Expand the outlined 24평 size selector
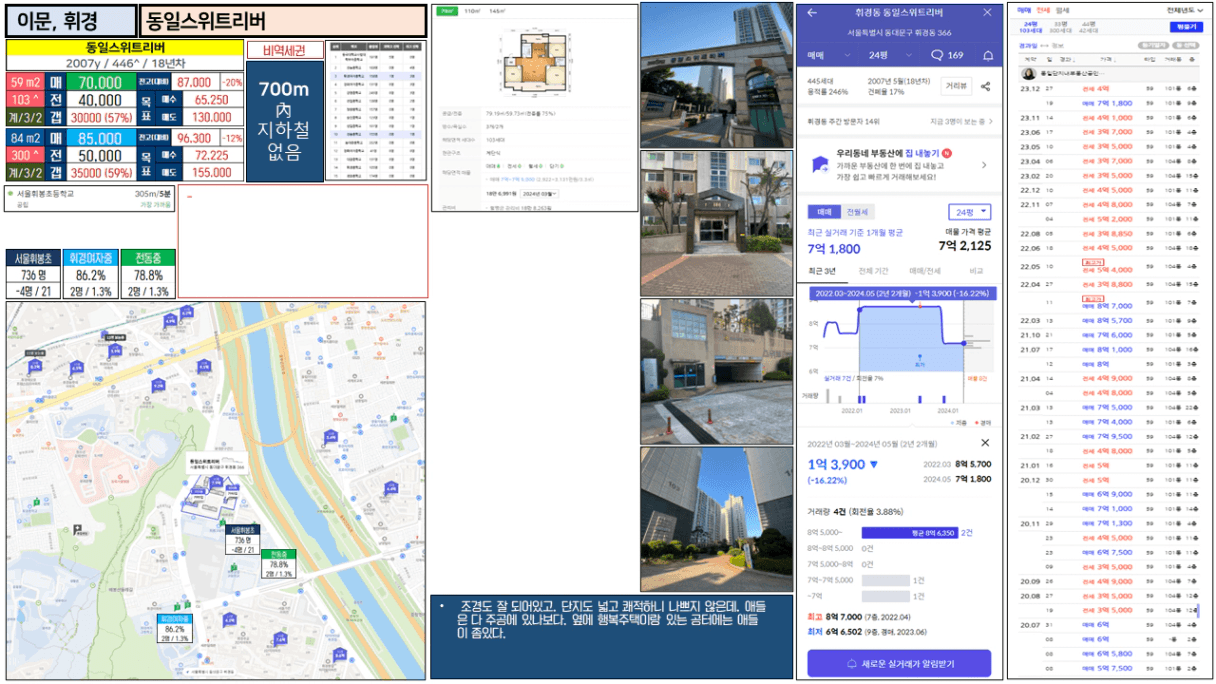 click(x=969, y=212)
